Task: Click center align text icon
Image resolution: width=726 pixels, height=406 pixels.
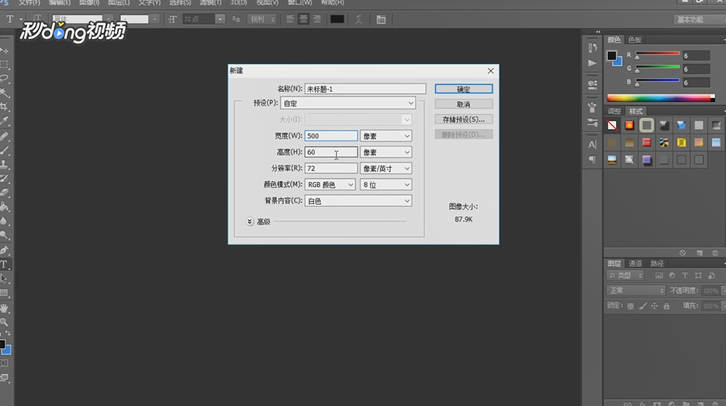Action: pos(303,19)
